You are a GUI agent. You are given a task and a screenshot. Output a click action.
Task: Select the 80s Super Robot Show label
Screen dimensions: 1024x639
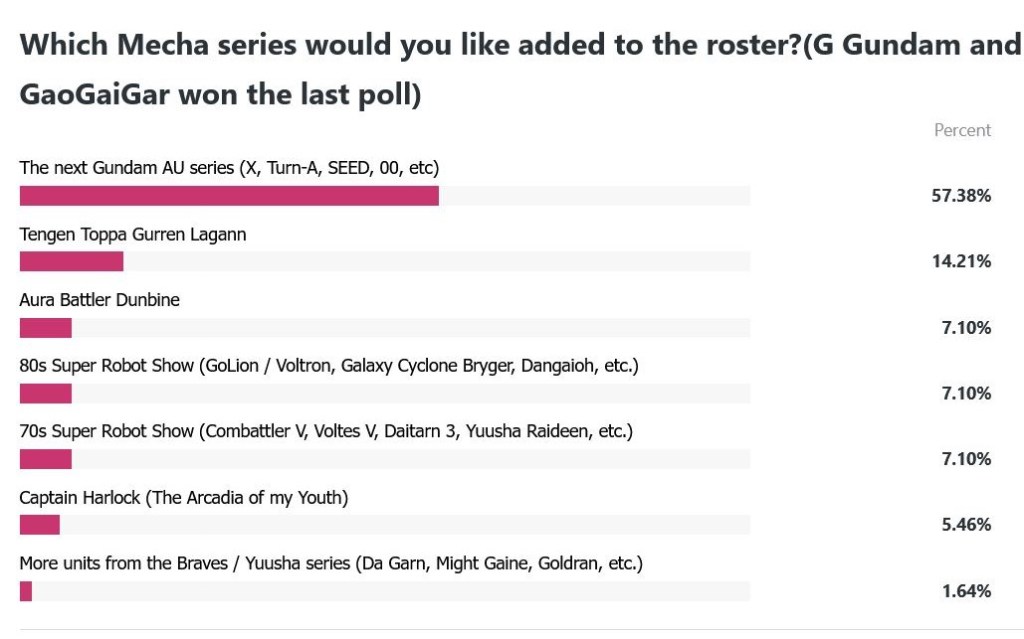pos(329,366)
